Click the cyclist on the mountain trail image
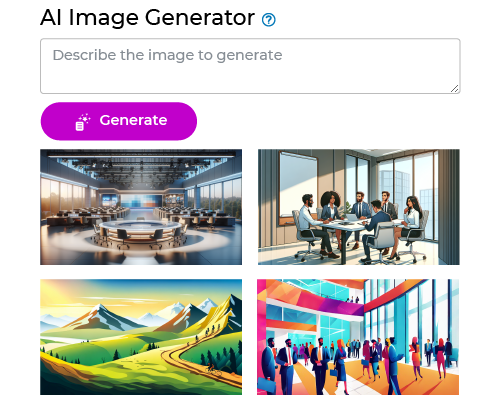 (x=212, y=369)
